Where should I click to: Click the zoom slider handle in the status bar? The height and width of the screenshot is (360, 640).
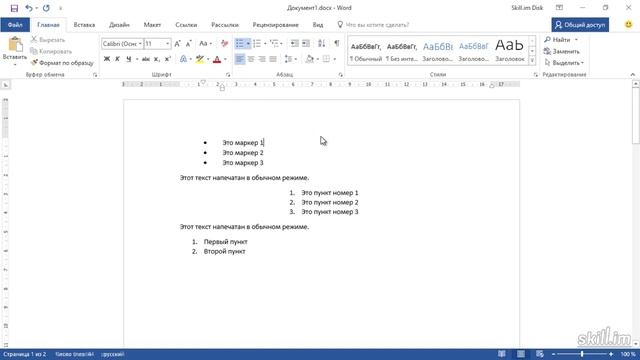pyautogui.click(x=582, y=354)
